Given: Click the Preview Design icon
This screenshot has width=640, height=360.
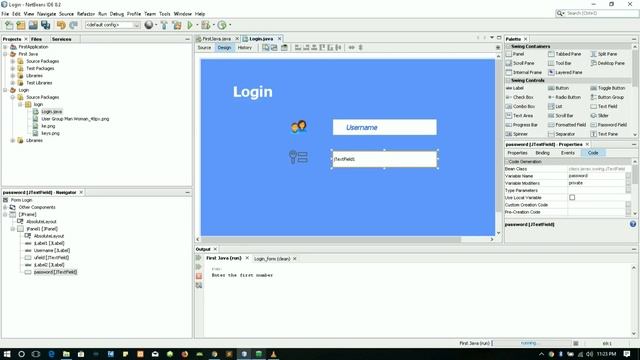Looking at the screenshot, I should click(x=284, y=48).
